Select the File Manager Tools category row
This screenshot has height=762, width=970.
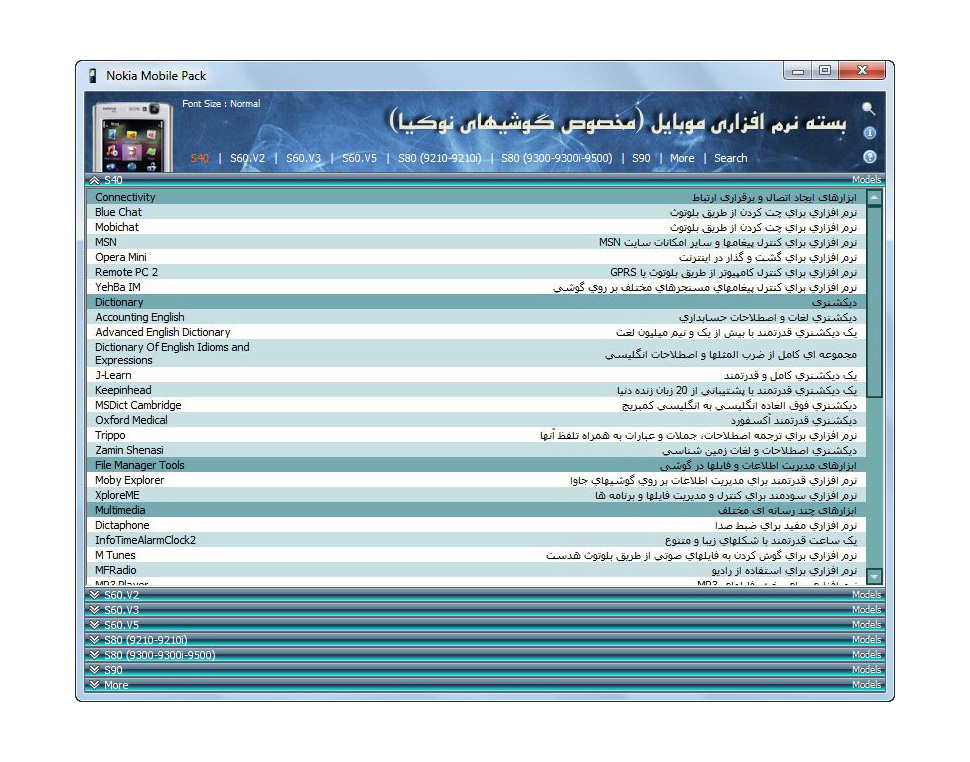(x=476, y=465)
